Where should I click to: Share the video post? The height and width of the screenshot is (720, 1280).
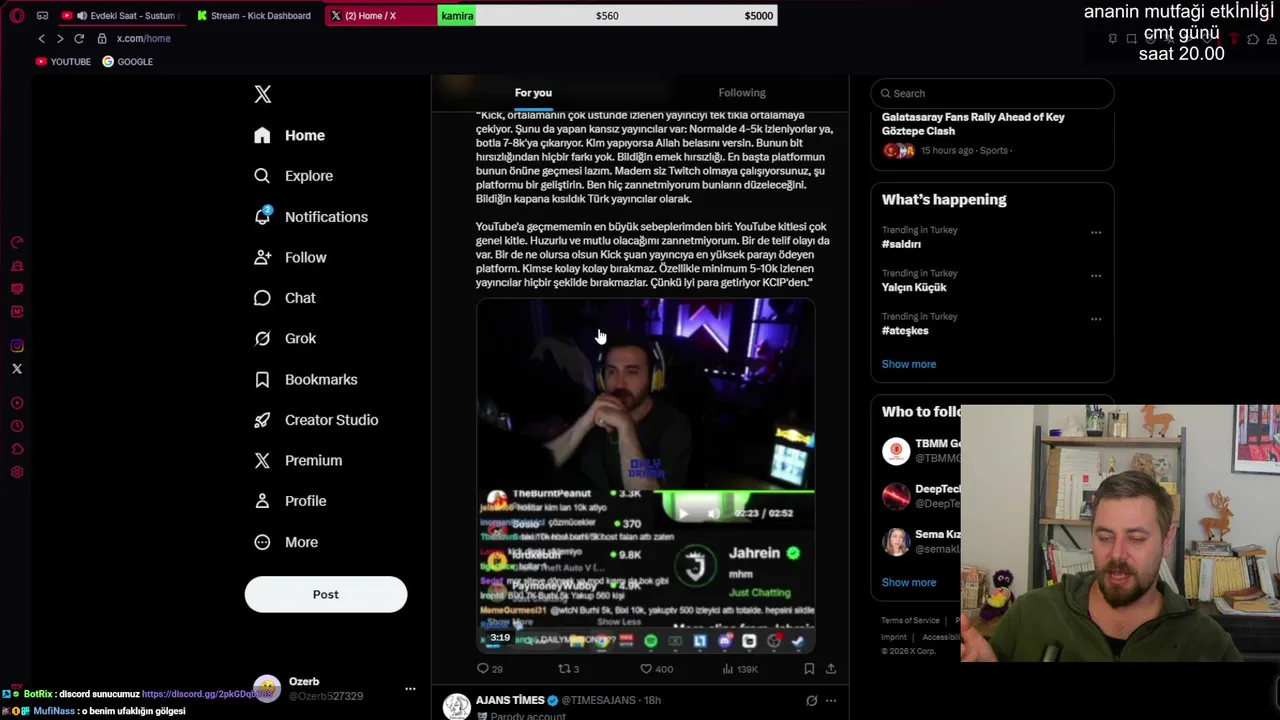(x=830, y=669)
